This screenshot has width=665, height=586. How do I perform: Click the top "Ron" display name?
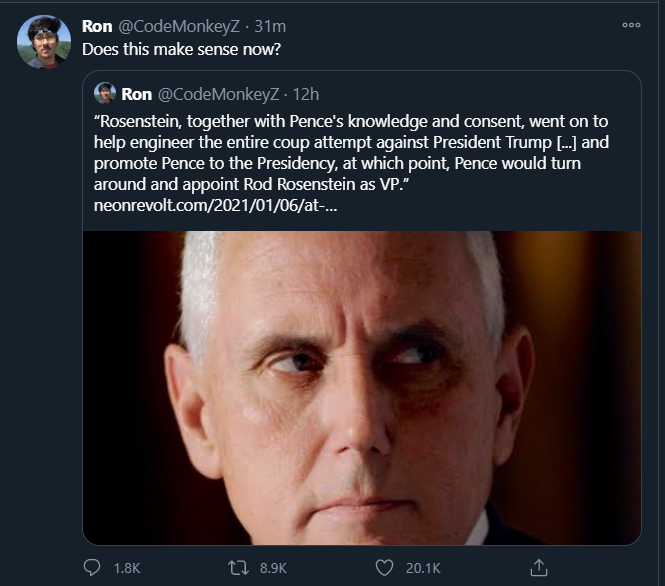click(96, 25)
